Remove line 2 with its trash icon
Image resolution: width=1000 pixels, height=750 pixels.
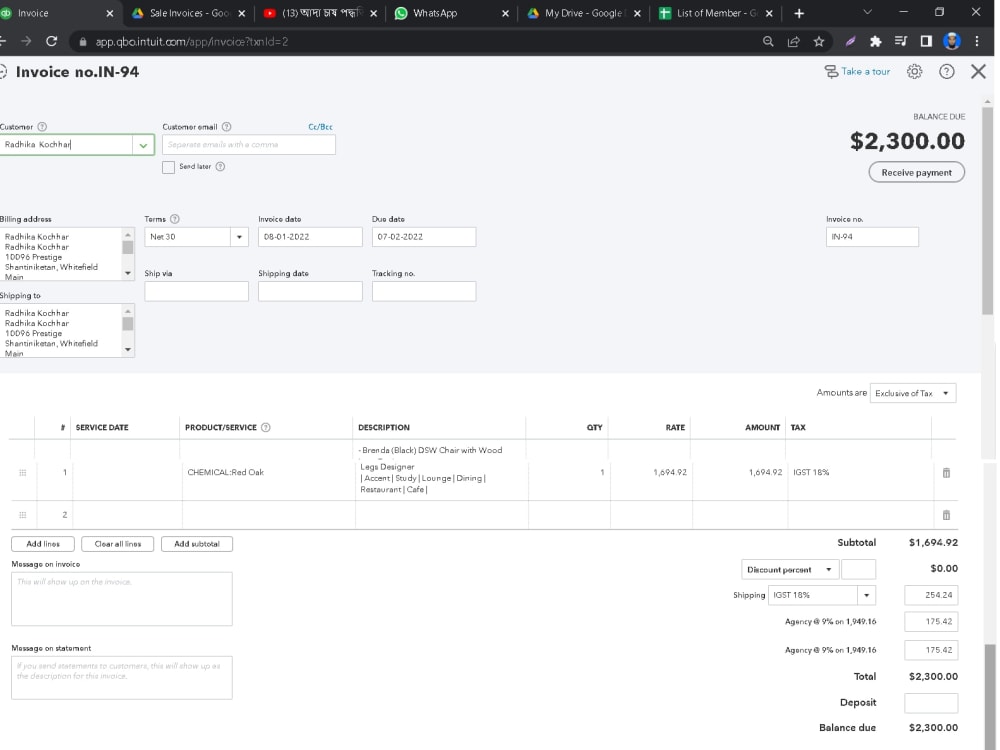(x=946, y=514)
